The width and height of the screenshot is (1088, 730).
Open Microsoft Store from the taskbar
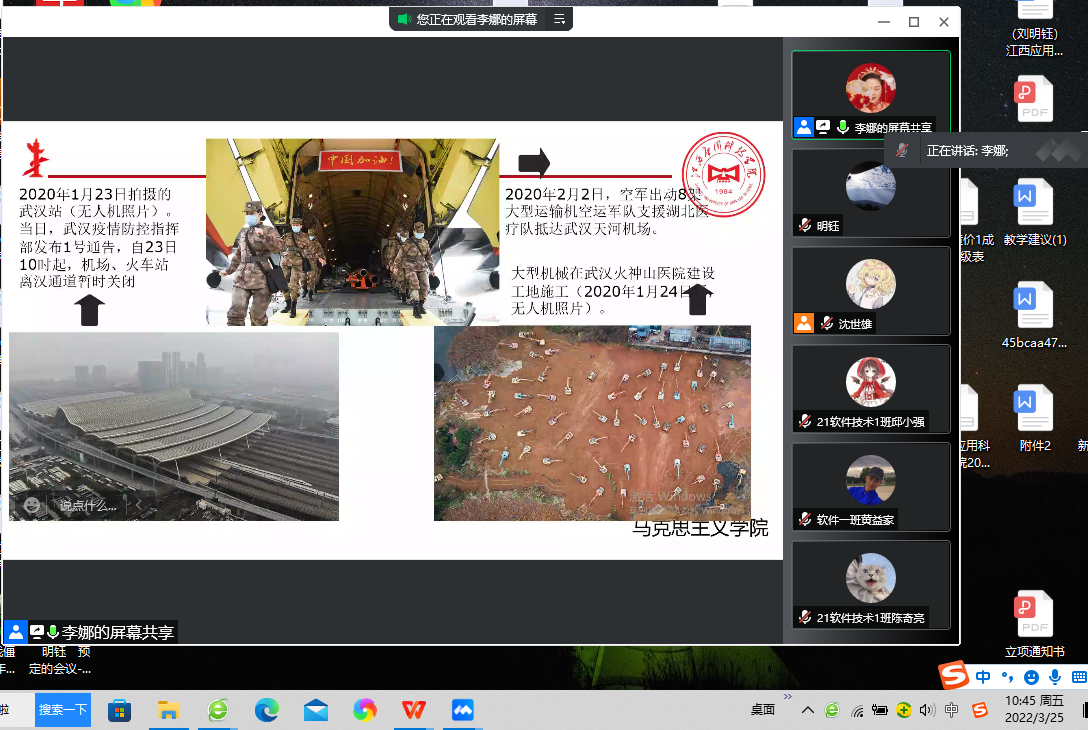(x=119, y=711)
